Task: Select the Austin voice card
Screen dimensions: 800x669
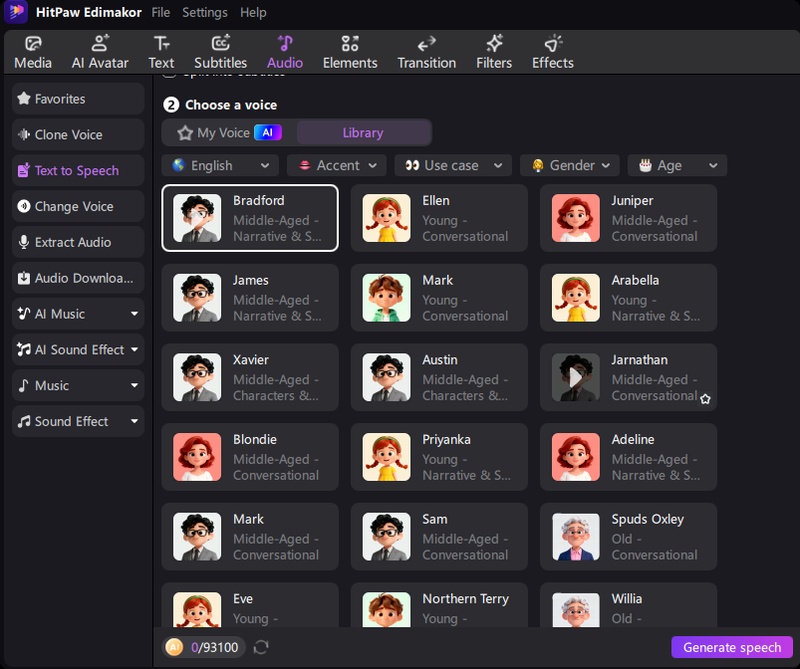Action: tap(439, 377)
